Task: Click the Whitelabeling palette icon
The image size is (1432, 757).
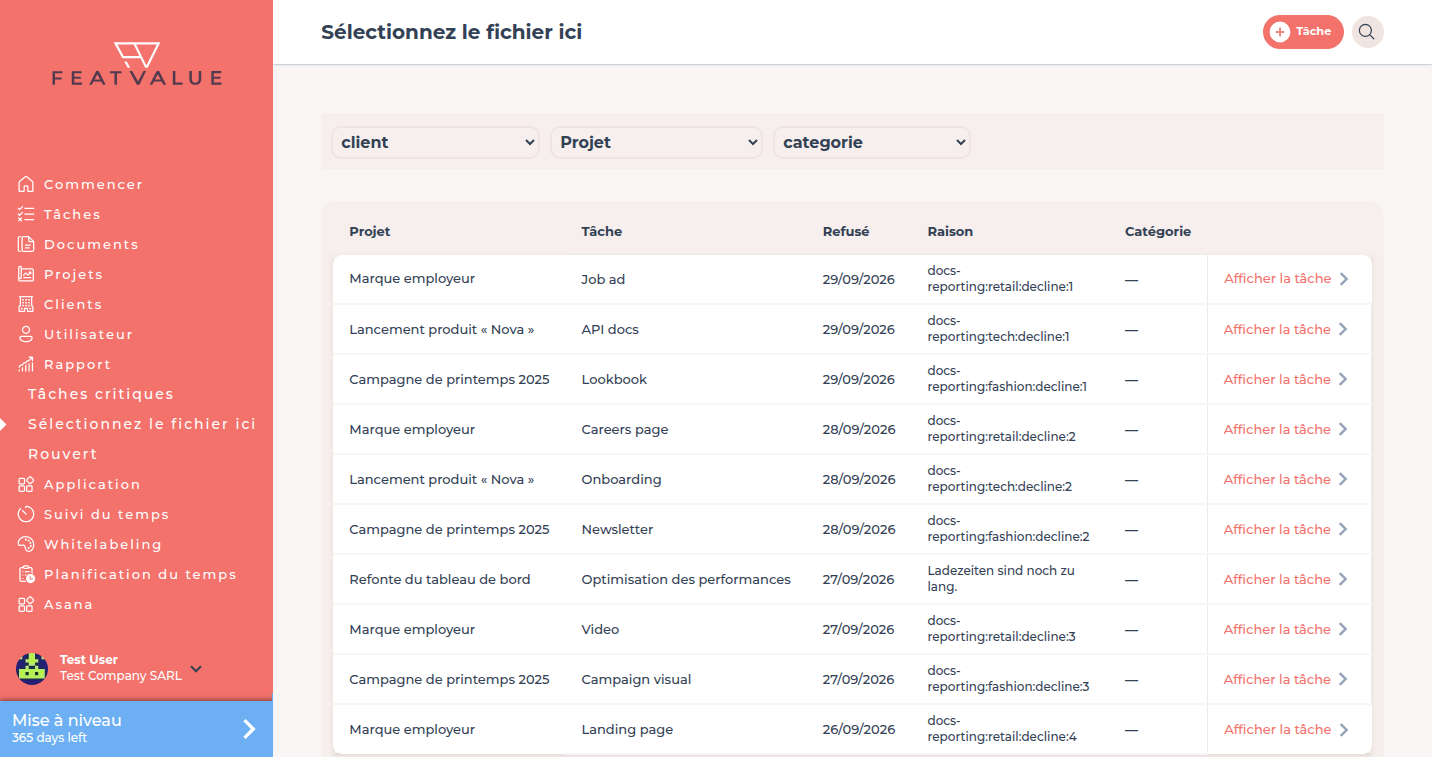Action: [x=26, y=544]
